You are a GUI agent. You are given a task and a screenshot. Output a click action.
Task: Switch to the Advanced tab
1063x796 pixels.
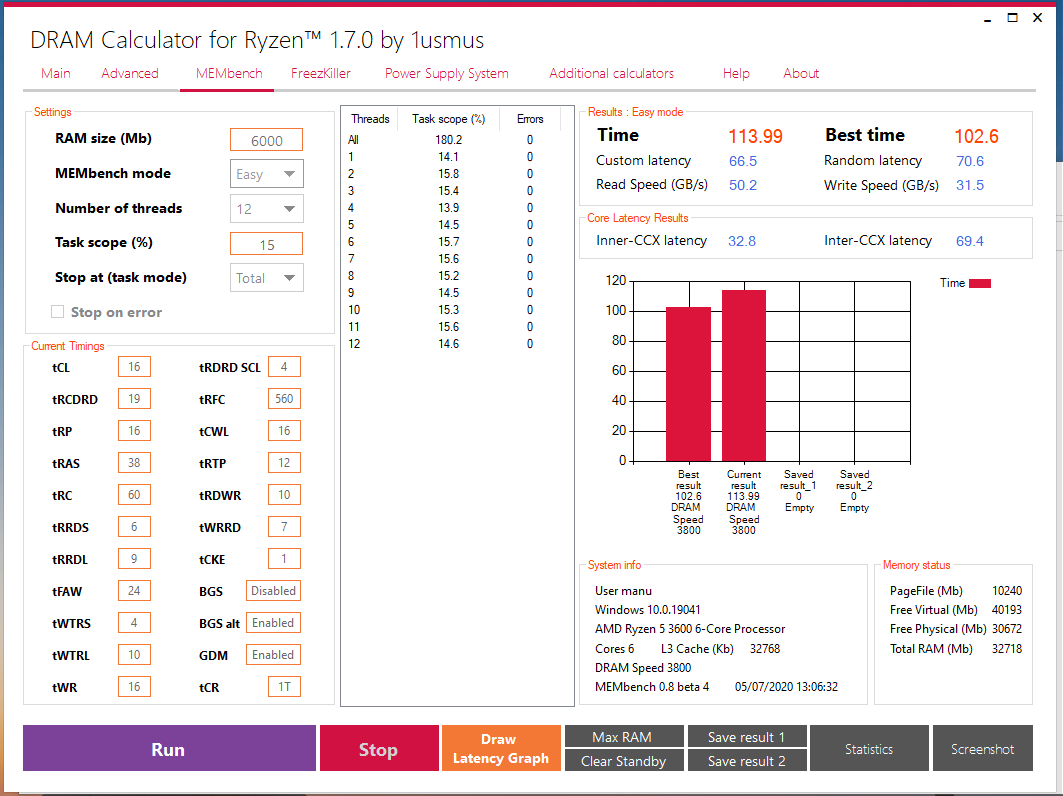[130, 73]
